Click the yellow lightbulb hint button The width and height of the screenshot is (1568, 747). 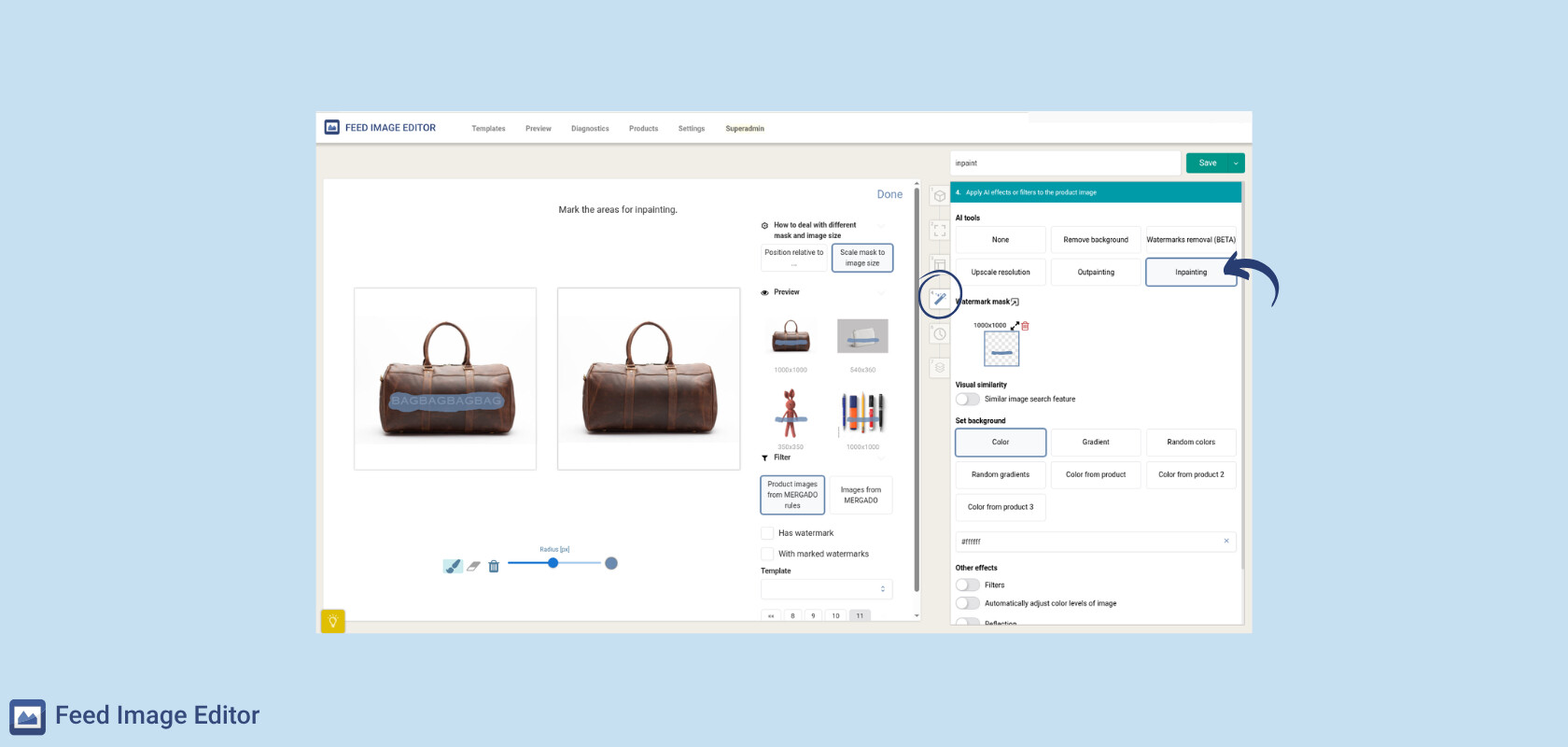pos(332,621)
